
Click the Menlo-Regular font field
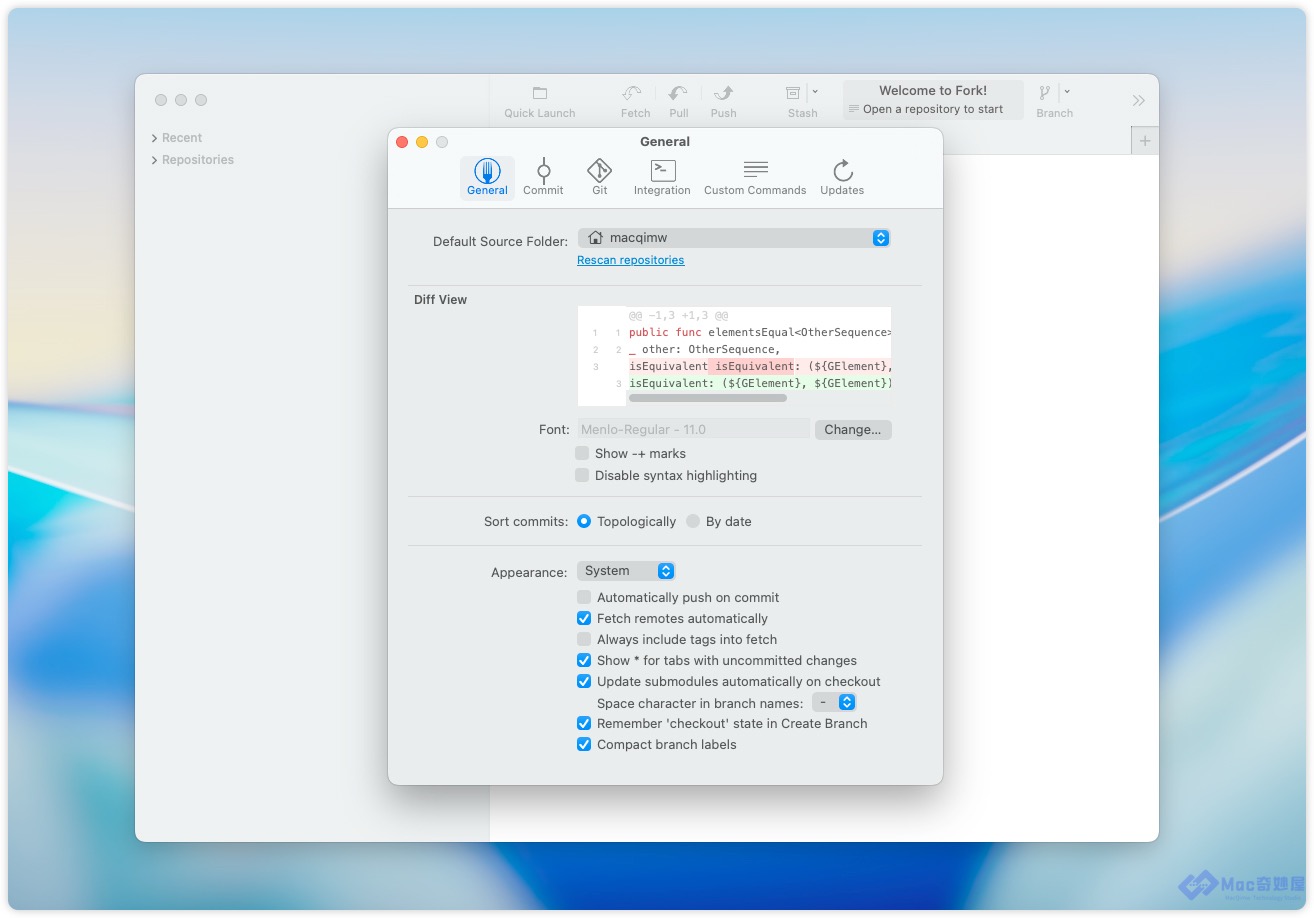pyautogui.click(x=693, y=429)
